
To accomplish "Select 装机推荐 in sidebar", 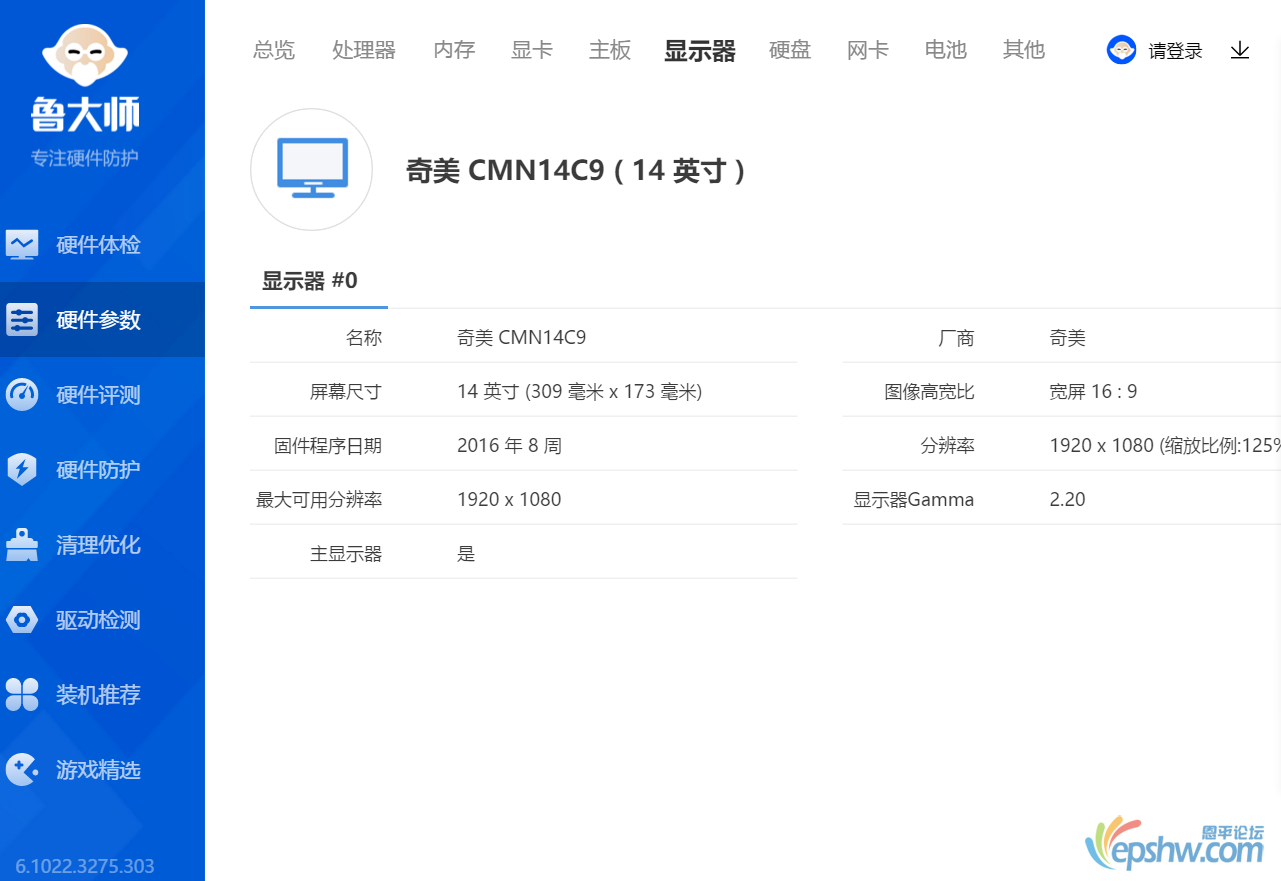I will tap(102, 695).
